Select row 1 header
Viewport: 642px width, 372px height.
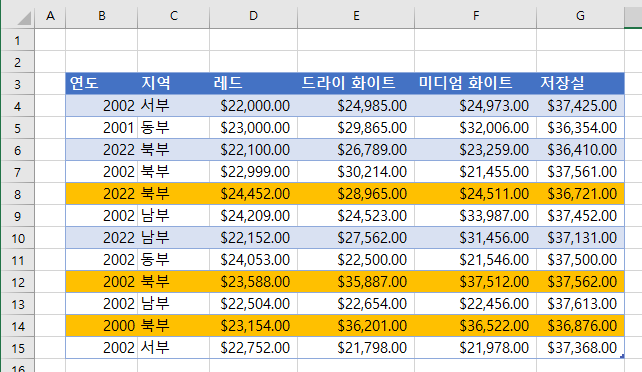pyautogui.click(x=18, y=40)
